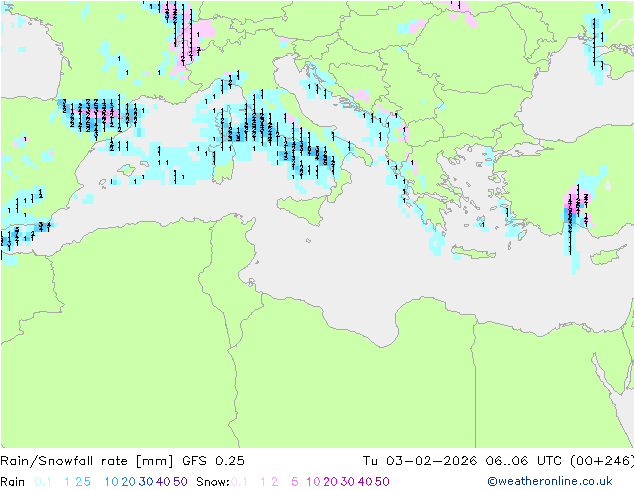Image resolution: width=634 pixels, height=490 pixels.
Task: Select the Snow legend value 20
Action: [330, 482]
